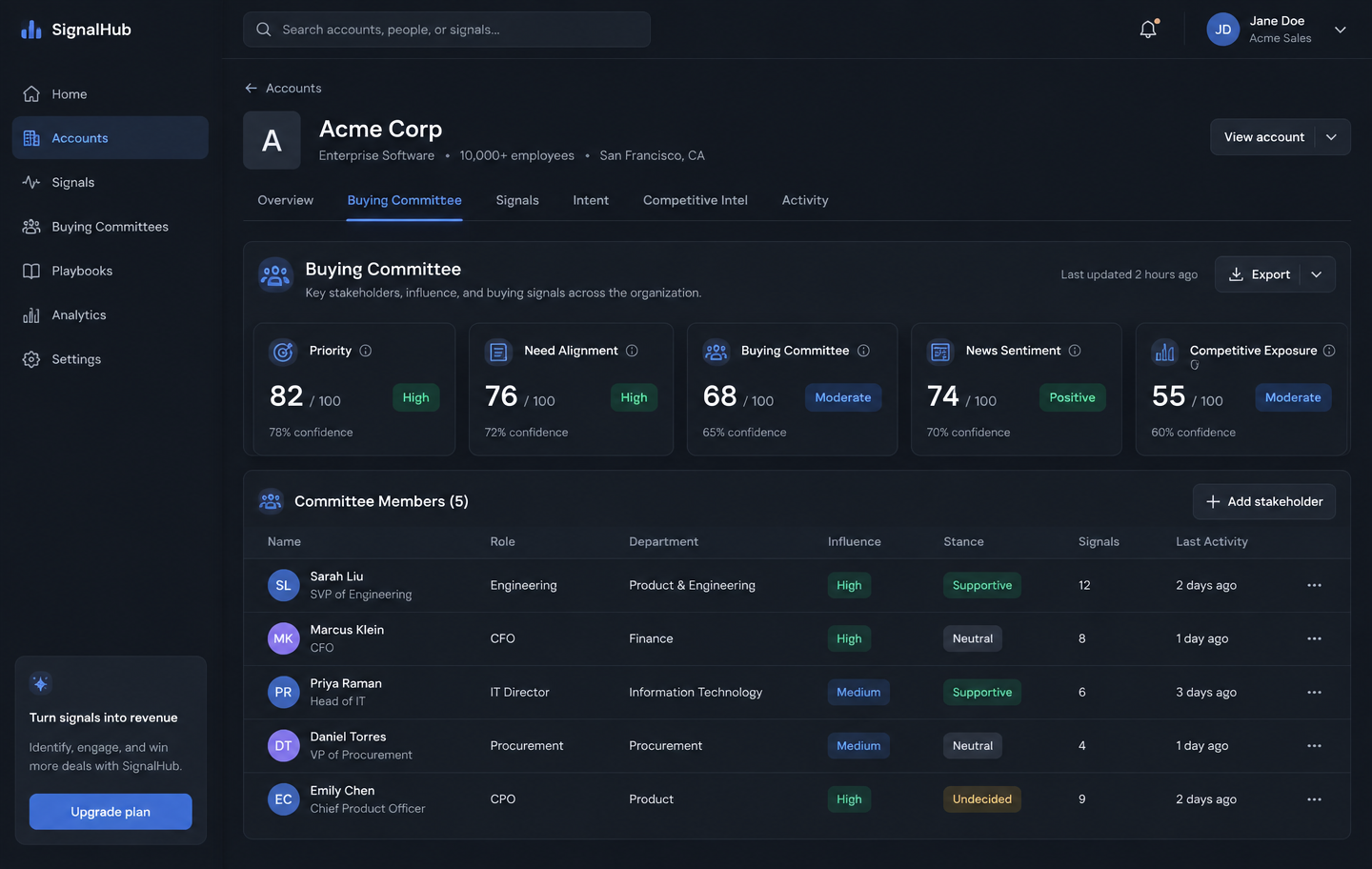This screenshot has height=869, width=1372.
Task: Open row actions menu for Sarah Liu
Action: pos(1315,585)
